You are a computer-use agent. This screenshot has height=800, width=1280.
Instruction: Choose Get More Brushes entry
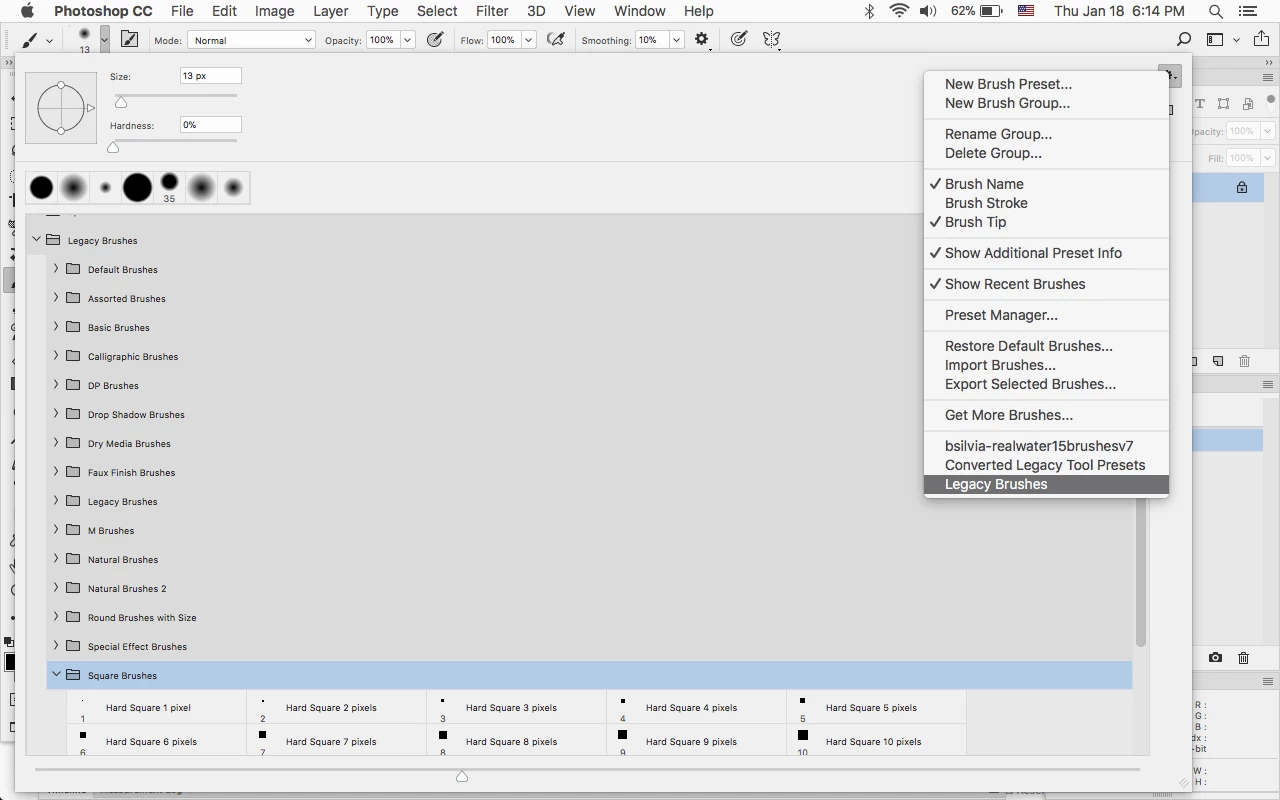[1009, 415]
